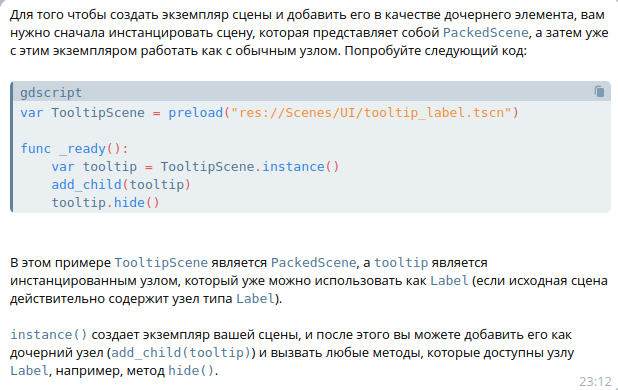
Task: Click the preload keyword in the code
Action: tap(195, 113)
